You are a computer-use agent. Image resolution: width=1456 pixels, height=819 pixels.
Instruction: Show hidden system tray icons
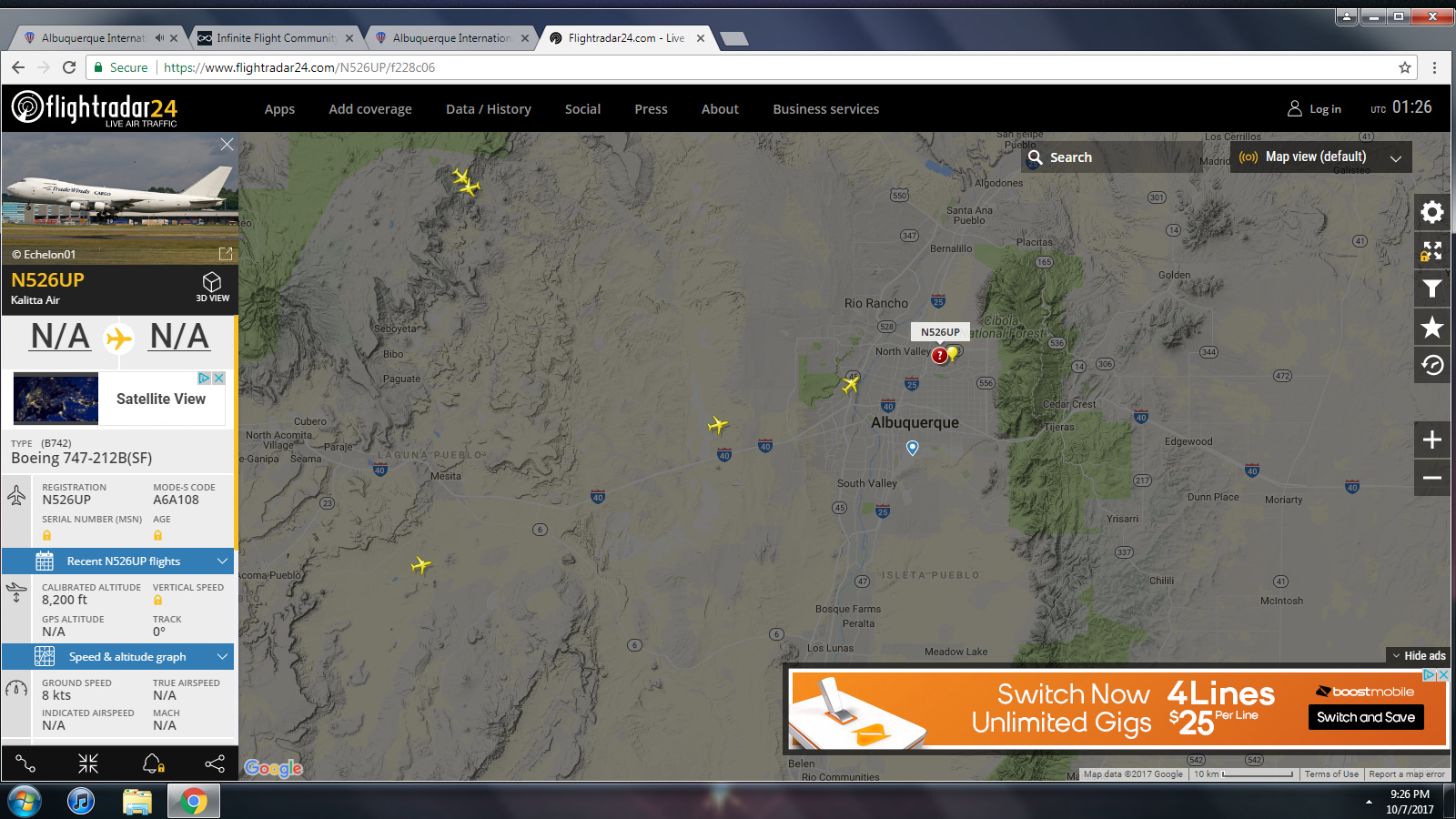1369,802
